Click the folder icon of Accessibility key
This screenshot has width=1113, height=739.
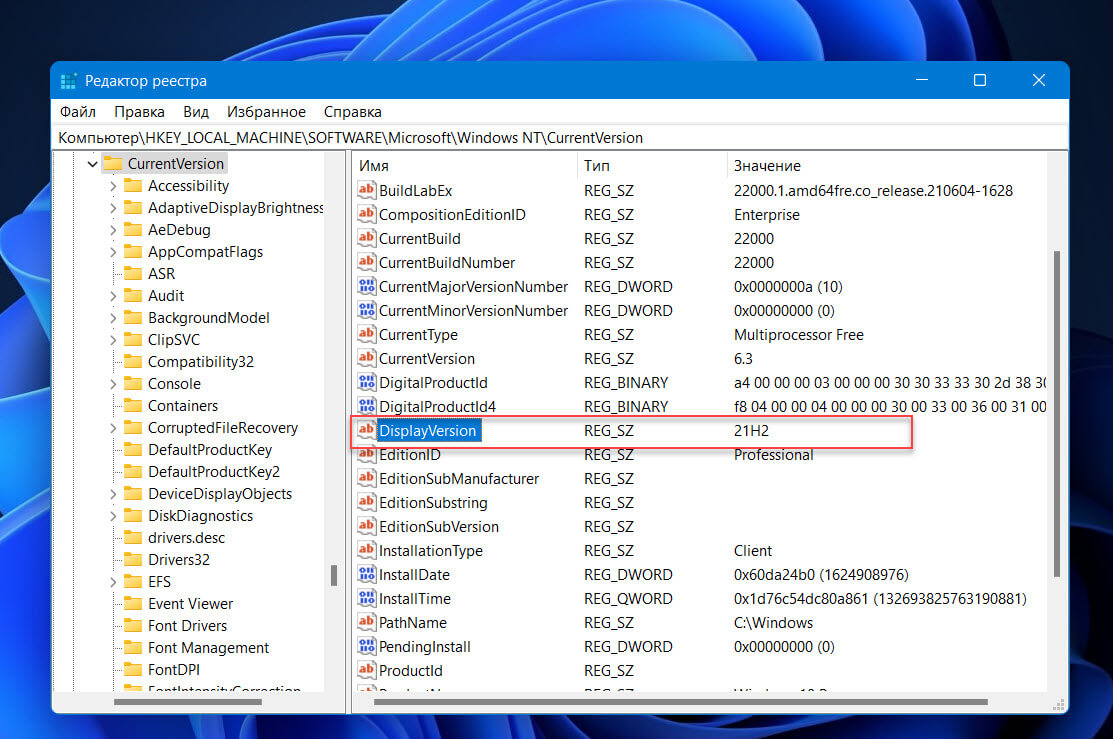click(x=133, y=186)
